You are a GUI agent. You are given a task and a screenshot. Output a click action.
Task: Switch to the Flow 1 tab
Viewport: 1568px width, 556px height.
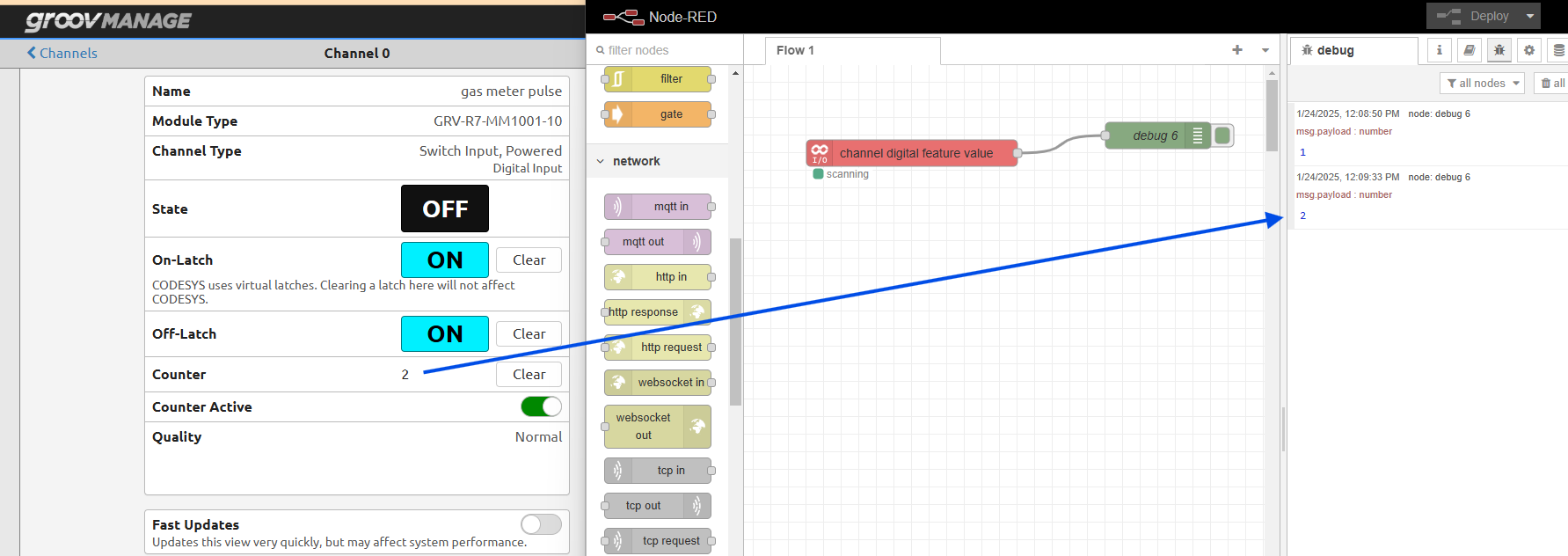click(852, 50)
